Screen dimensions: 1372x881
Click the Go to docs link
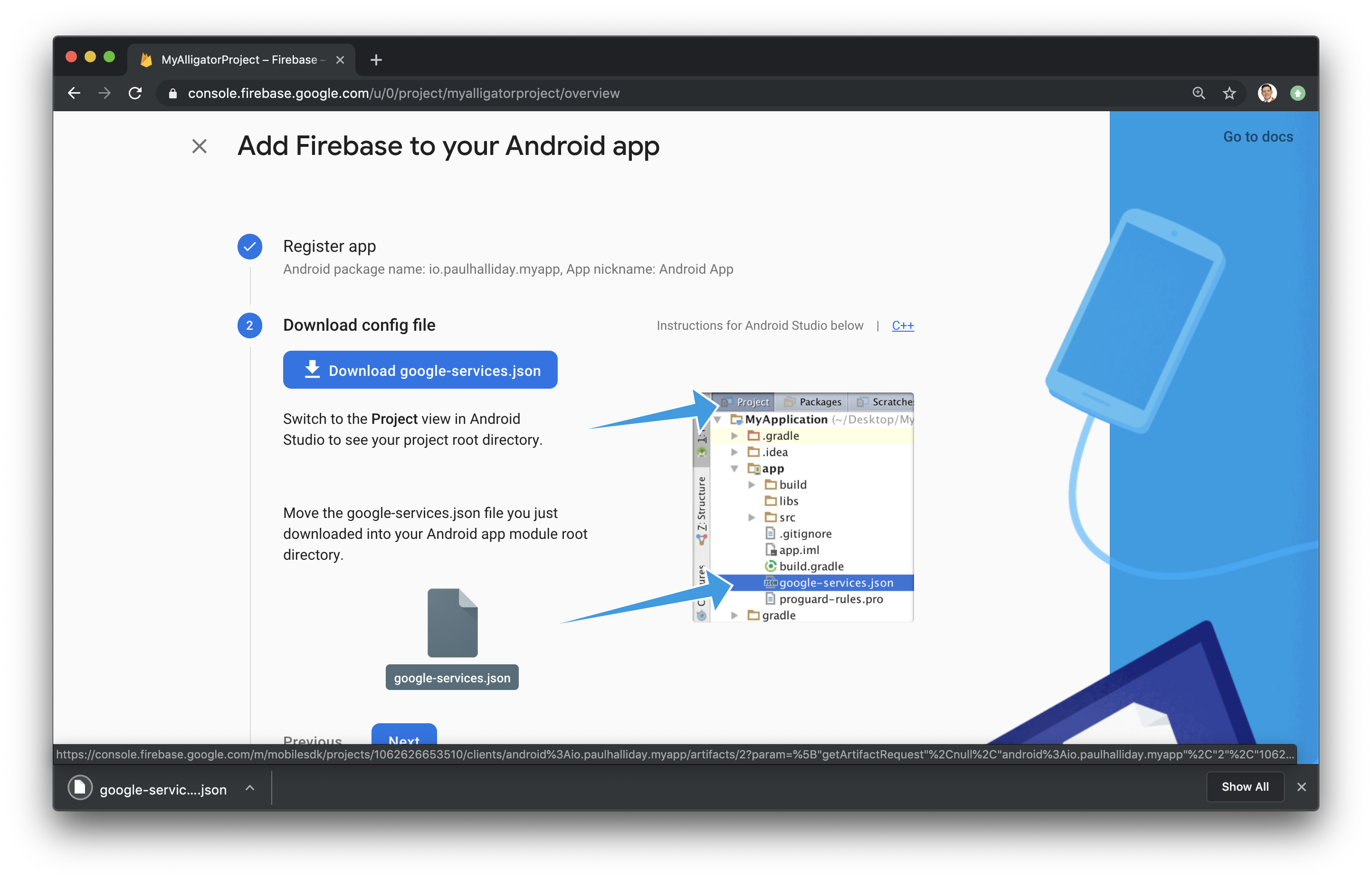click(x=1258, y=137)
